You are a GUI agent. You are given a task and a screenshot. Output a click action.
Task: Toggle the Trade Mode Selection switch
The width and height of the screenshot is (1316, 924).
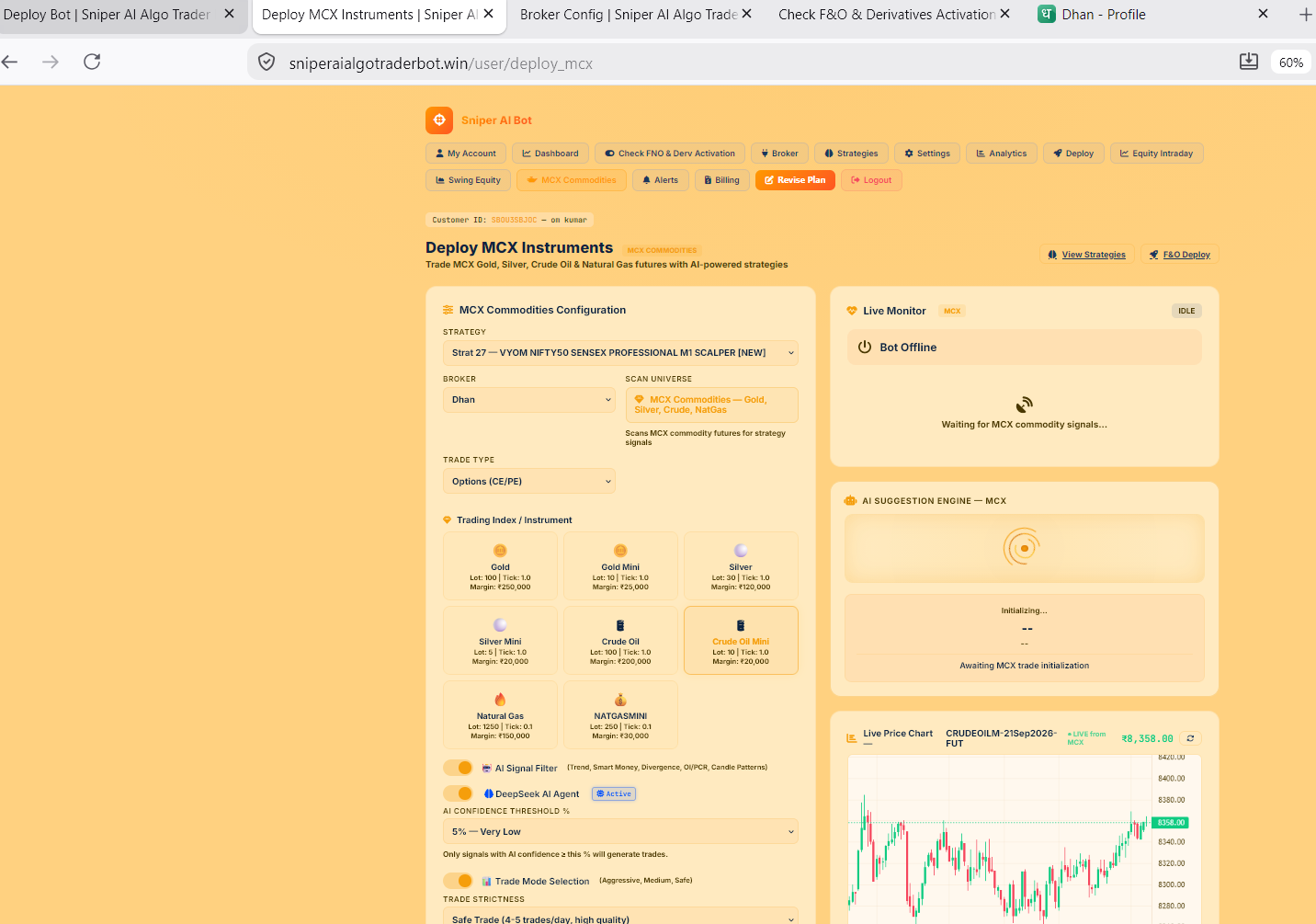458,881
